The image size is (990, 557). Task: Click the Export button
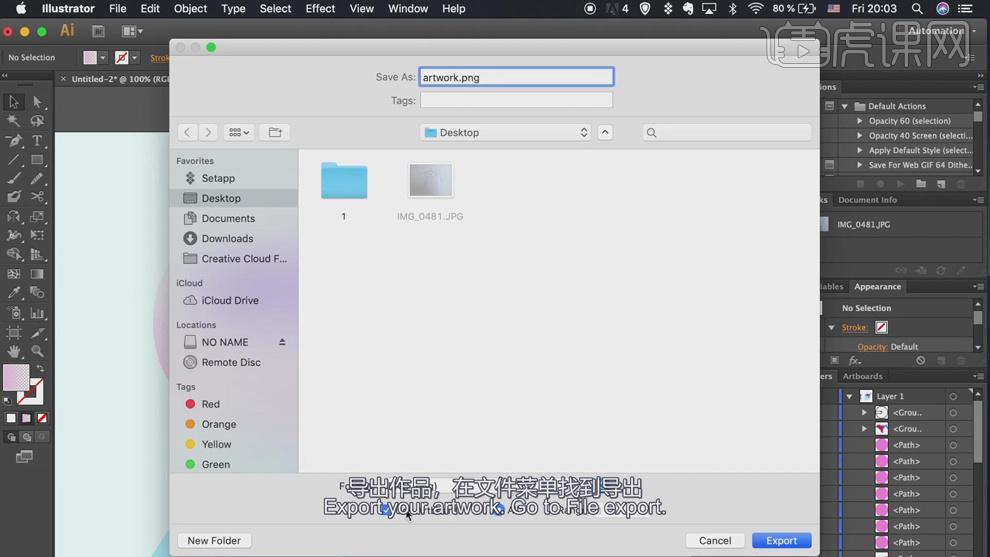pos(781,540)
